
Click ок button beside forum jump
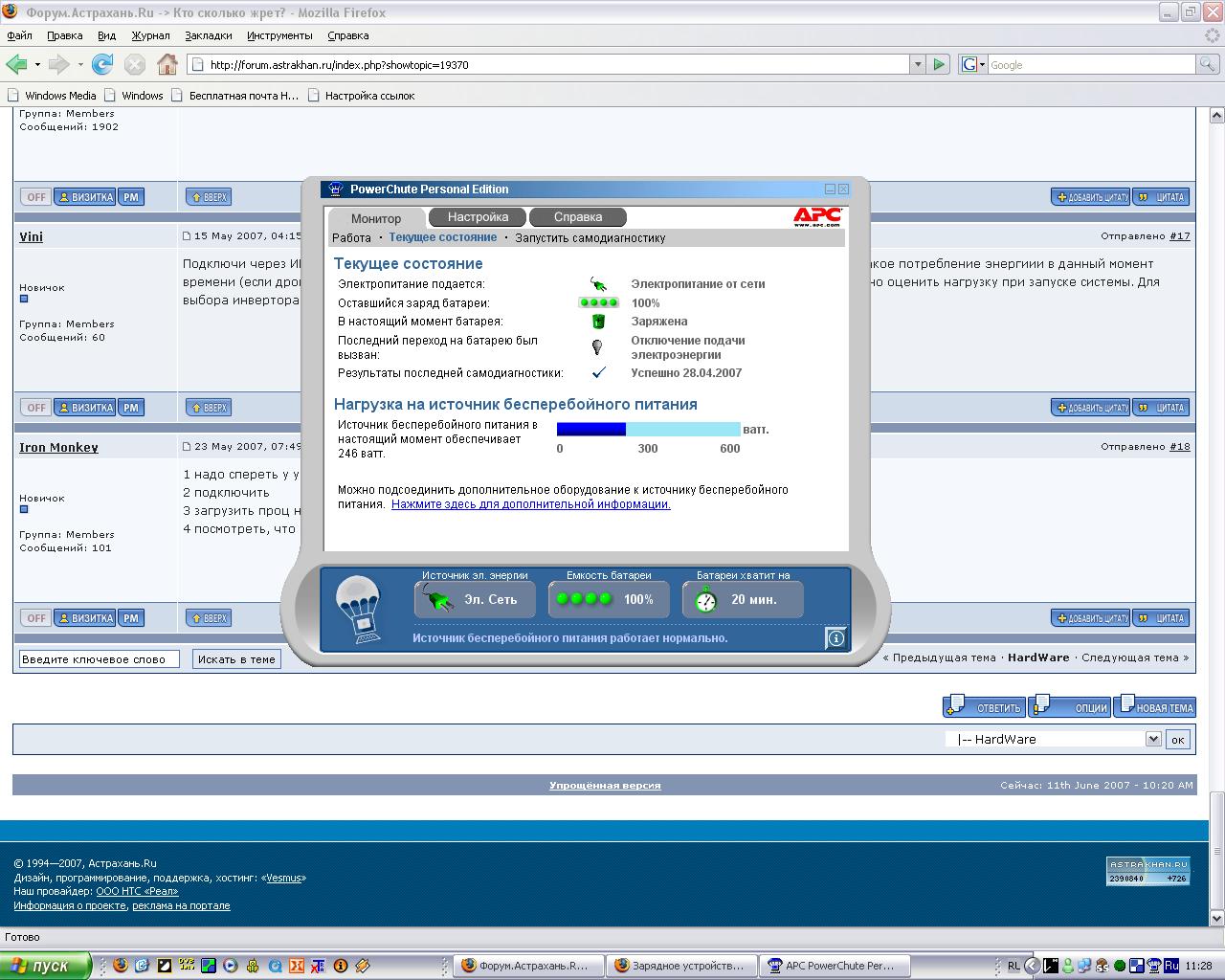click(1178, 739)
